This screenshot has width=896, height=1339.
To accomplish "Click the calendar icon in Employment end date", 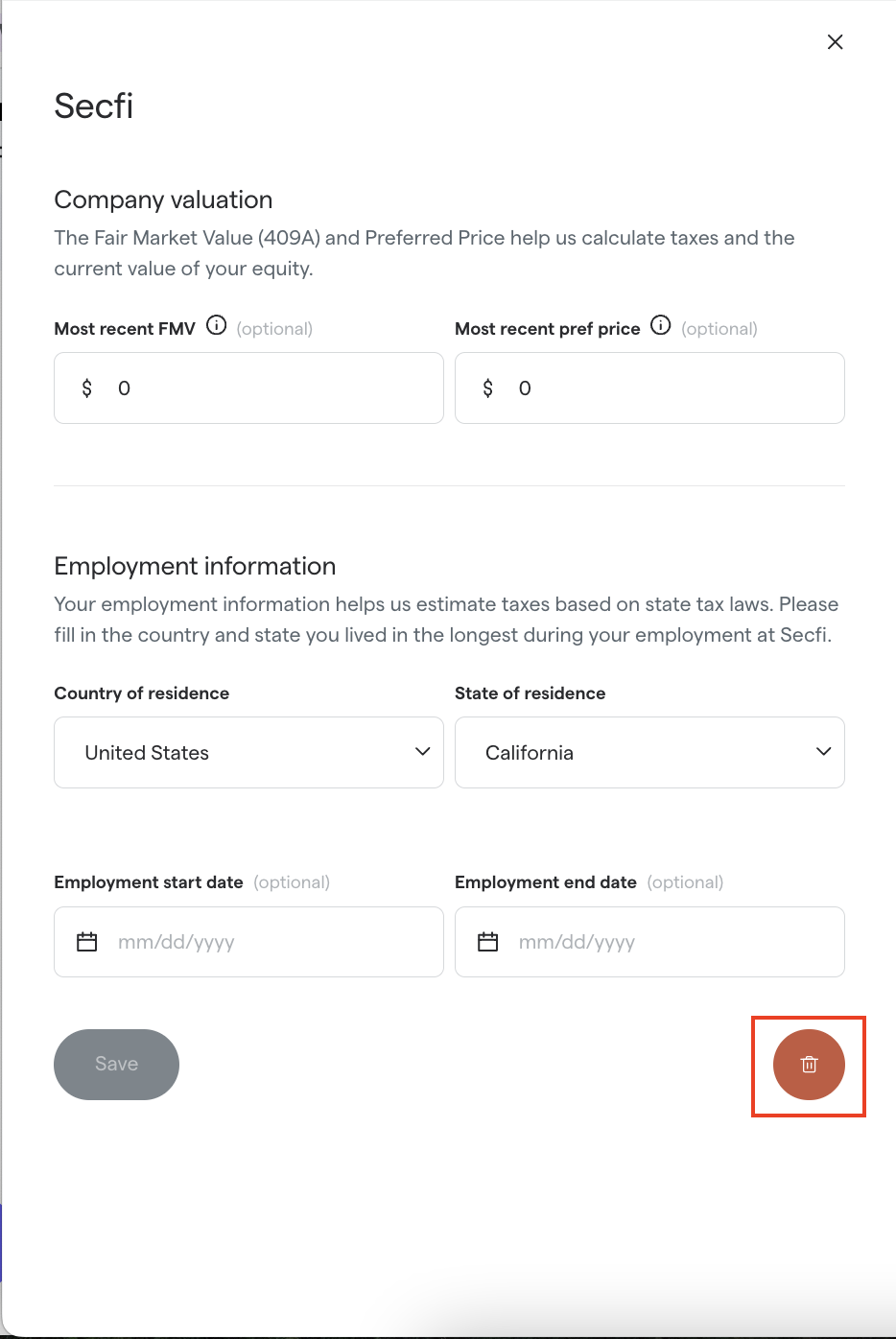I will click(488, 942).
